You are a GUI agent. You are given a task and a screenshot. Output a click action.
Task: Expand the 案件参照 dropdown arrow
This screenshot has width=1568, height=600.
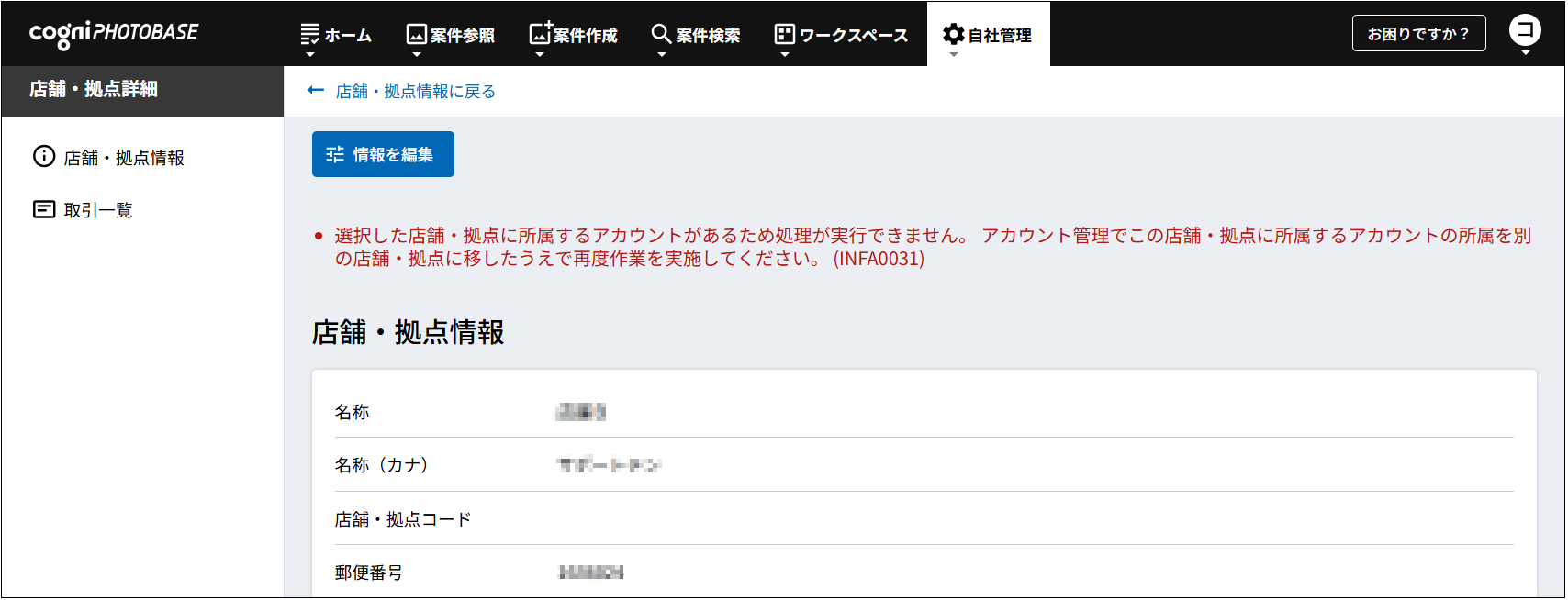tap(416, 55)
